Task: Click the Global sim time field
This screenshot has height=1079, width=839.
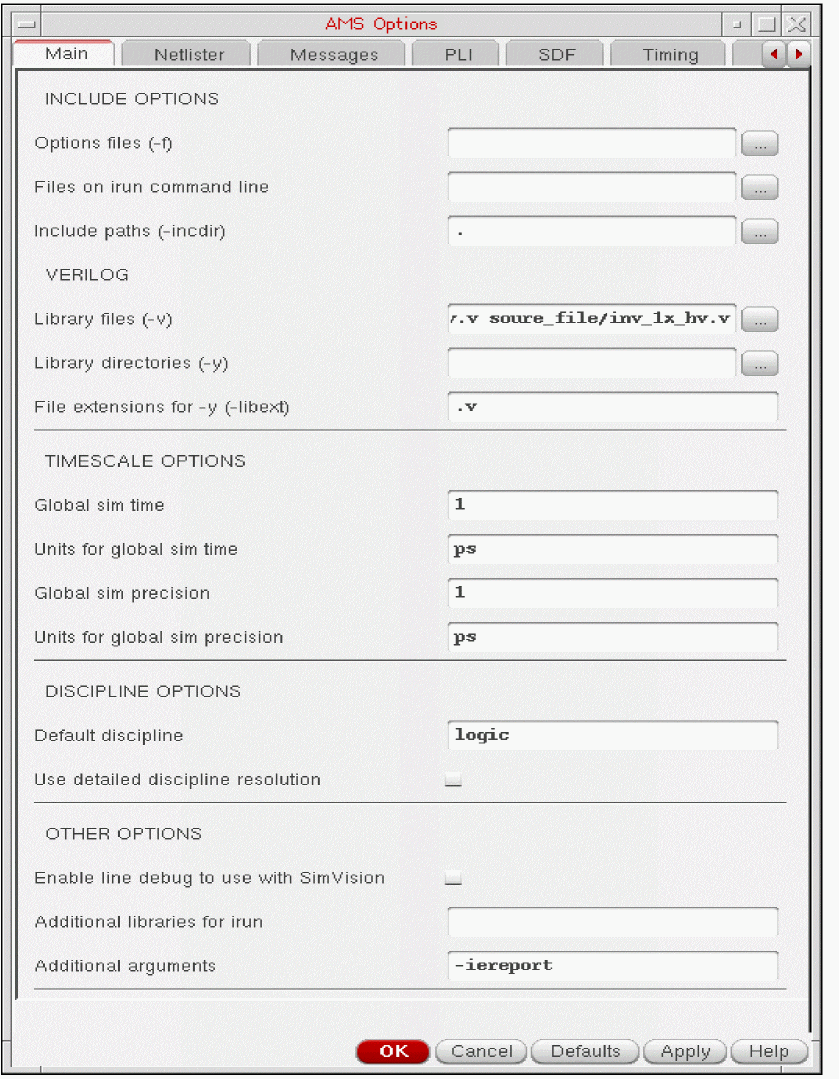Action: [x=613, y=505]
